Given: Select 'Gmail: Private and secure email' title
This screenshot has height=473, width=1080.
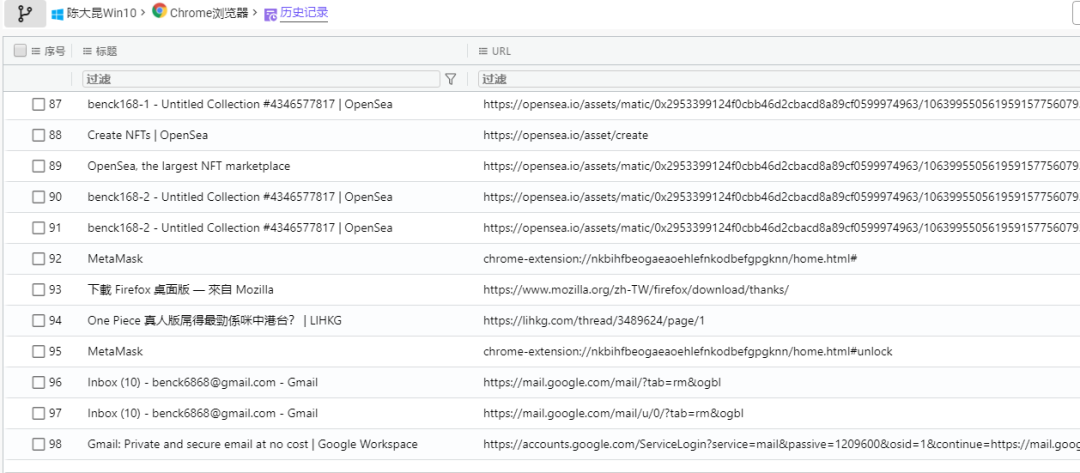Looking at the screenshot, I should coord(252,444).
